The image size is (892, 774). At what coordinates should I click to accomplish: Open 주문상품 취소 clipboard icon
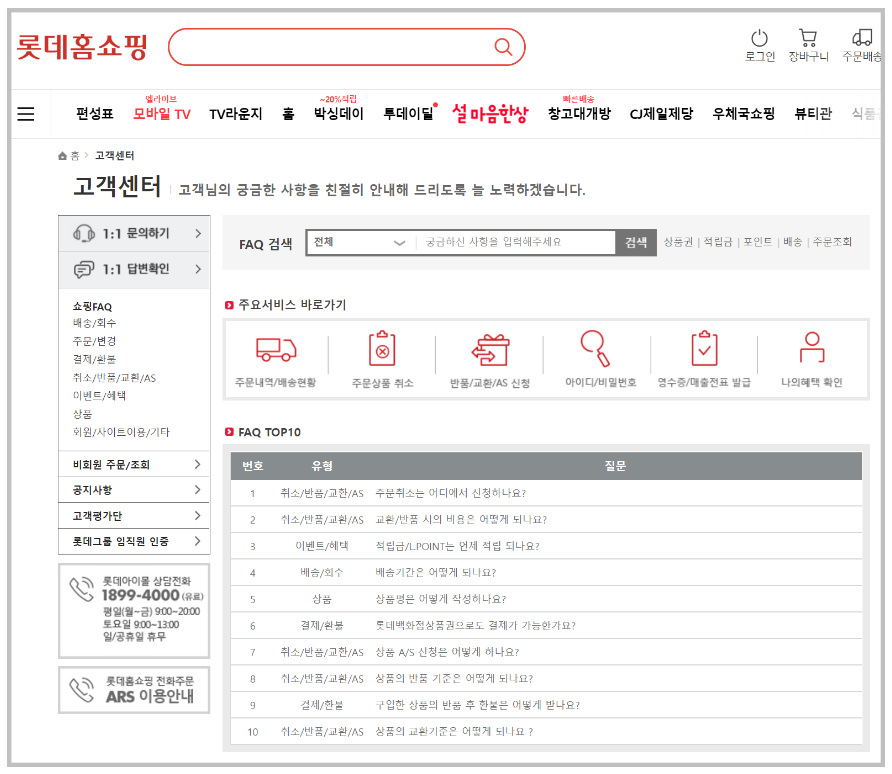click(x=382, y=348)
